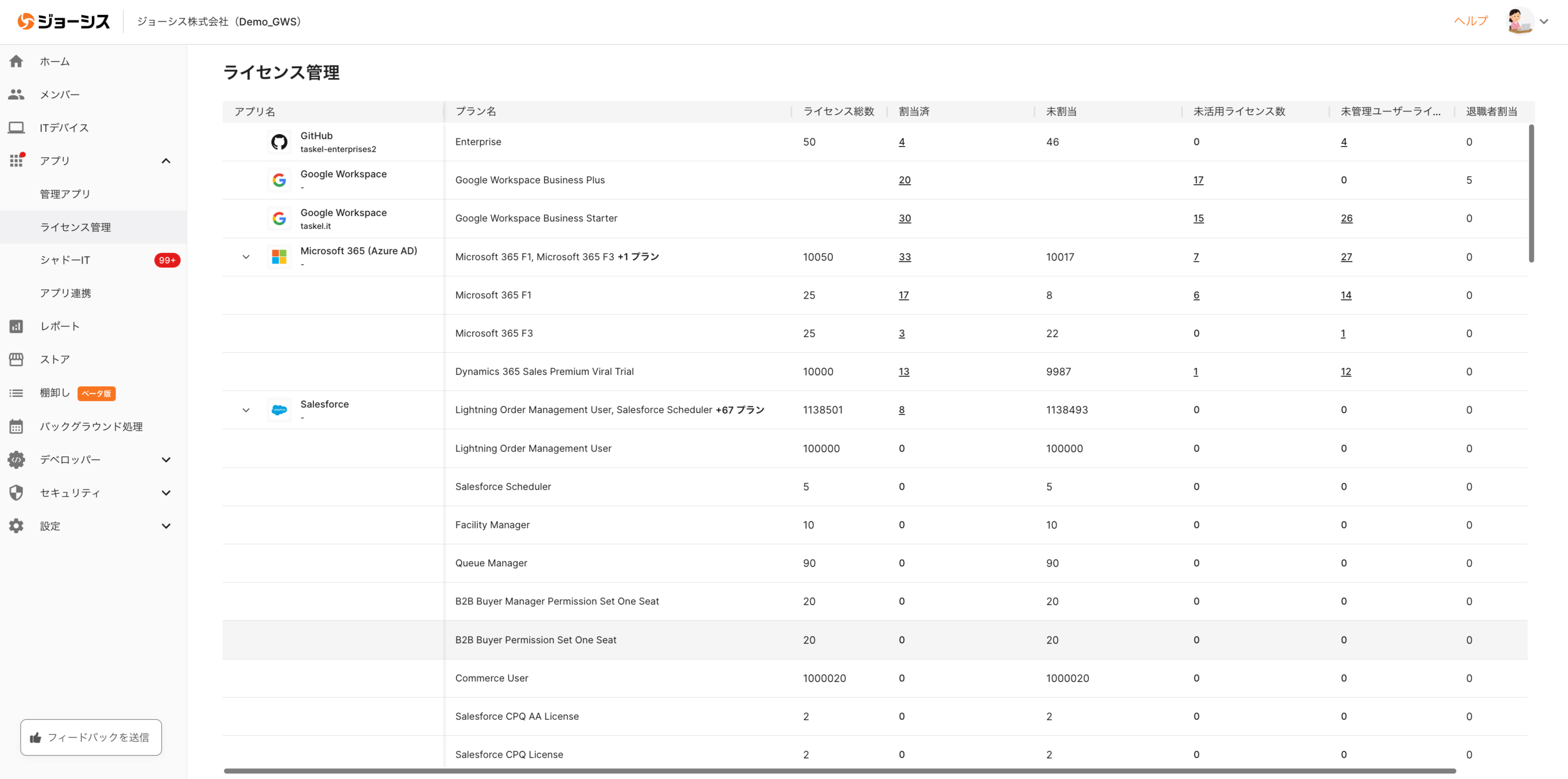Image resolution: width=1568 pixels, height=779 pixels.
Task: Expand the Developer sidebar section
Action: 166,459
